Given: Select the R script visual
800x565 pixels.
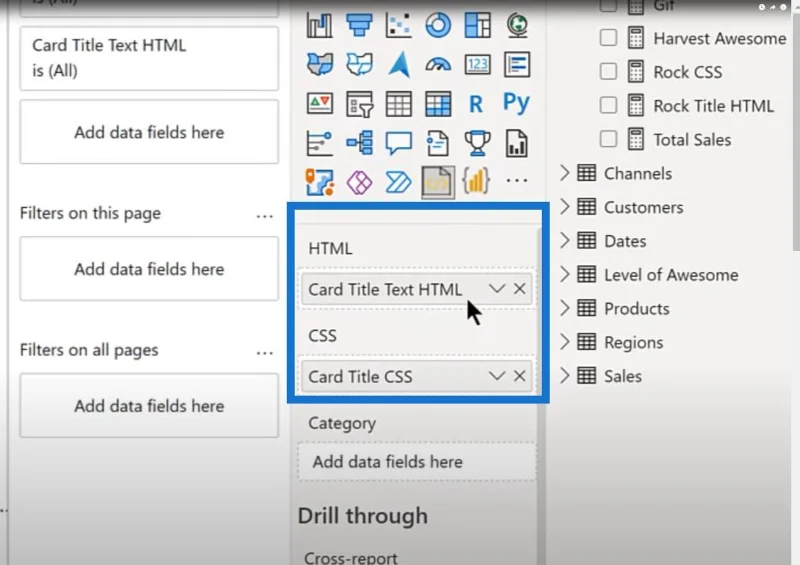Looking at the screenshot, I should 476,104.
